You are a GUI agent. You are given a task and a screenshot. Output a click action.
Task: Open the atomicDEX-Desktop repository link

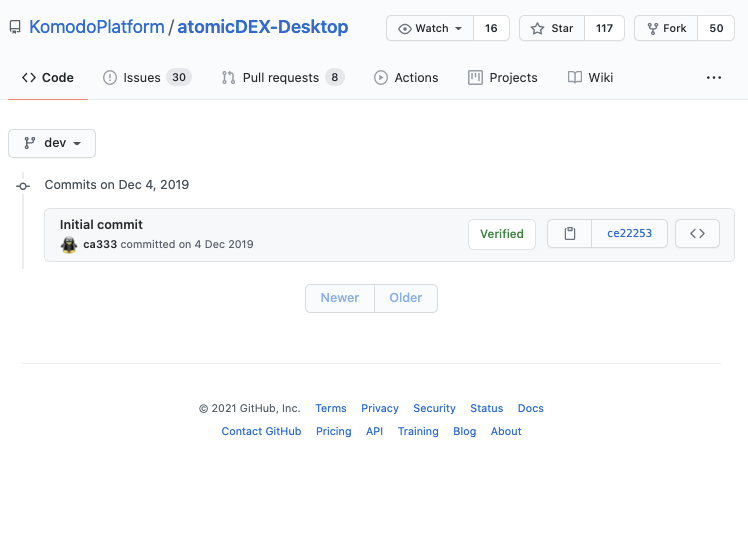(x=263, y=27)
